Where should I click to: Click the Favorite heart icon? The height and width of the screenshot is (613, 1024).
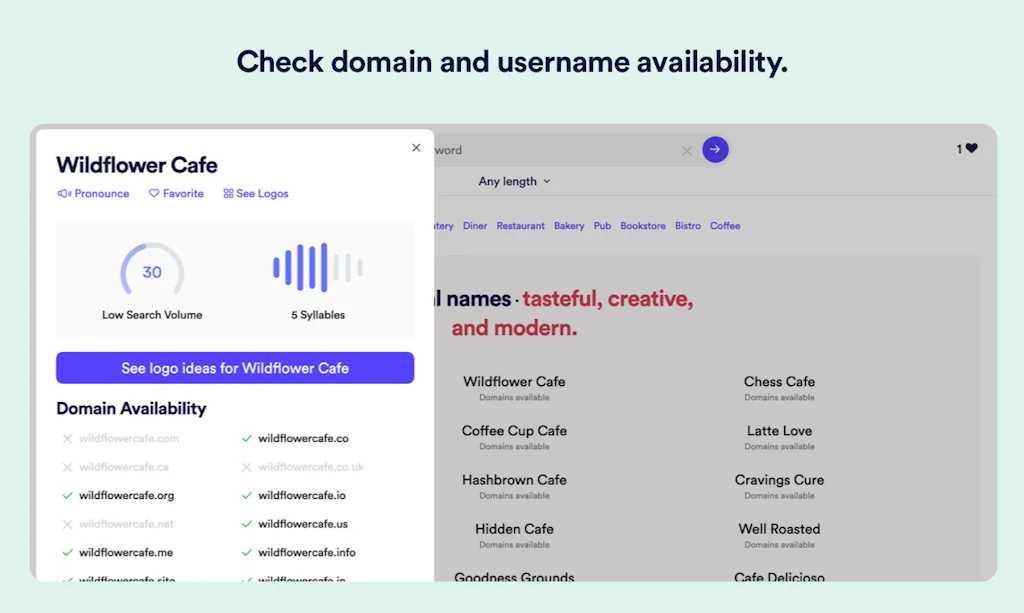pyautogui.click(x=154, y=194)
